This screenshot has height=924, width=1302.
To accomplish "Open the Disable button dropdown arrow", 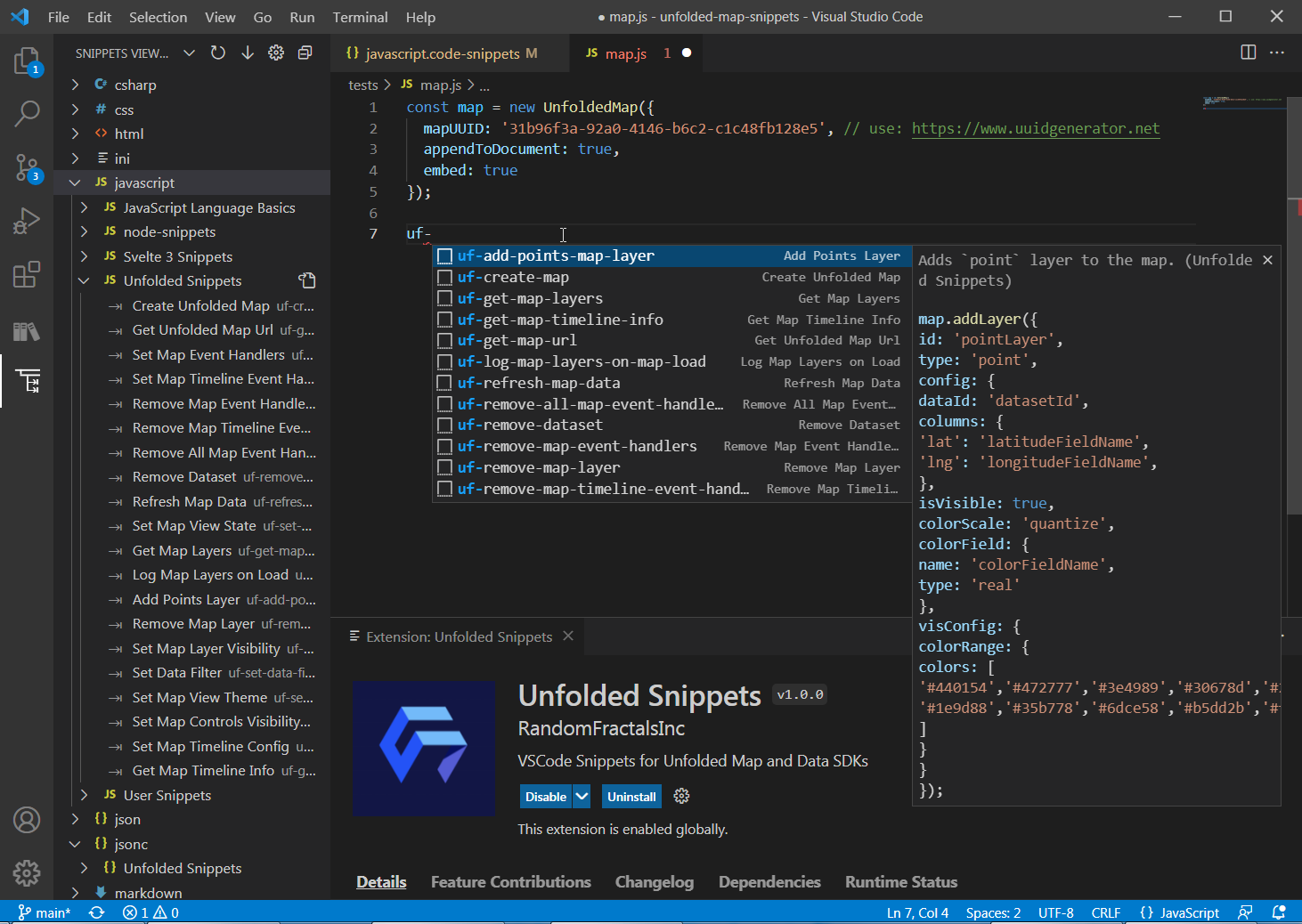I will [x=582, y=797].
